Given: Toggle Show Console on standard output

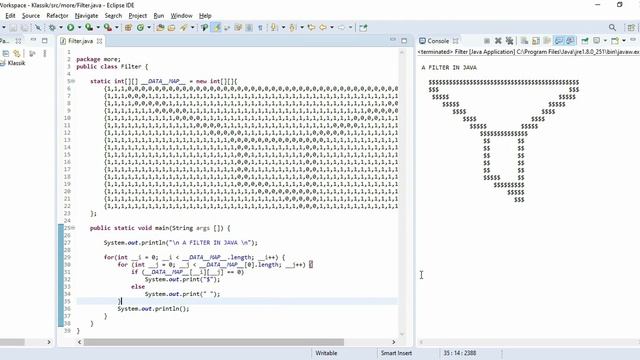Looking at the screenshot, I should point(558,41).
